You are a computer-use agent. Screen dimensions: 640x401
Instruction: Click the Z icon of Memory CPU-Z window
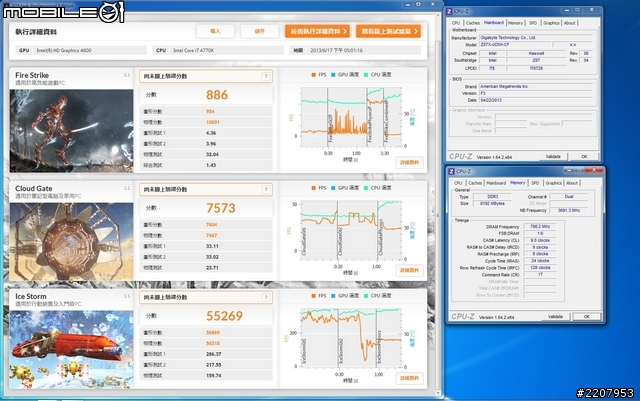pos(451,171)
